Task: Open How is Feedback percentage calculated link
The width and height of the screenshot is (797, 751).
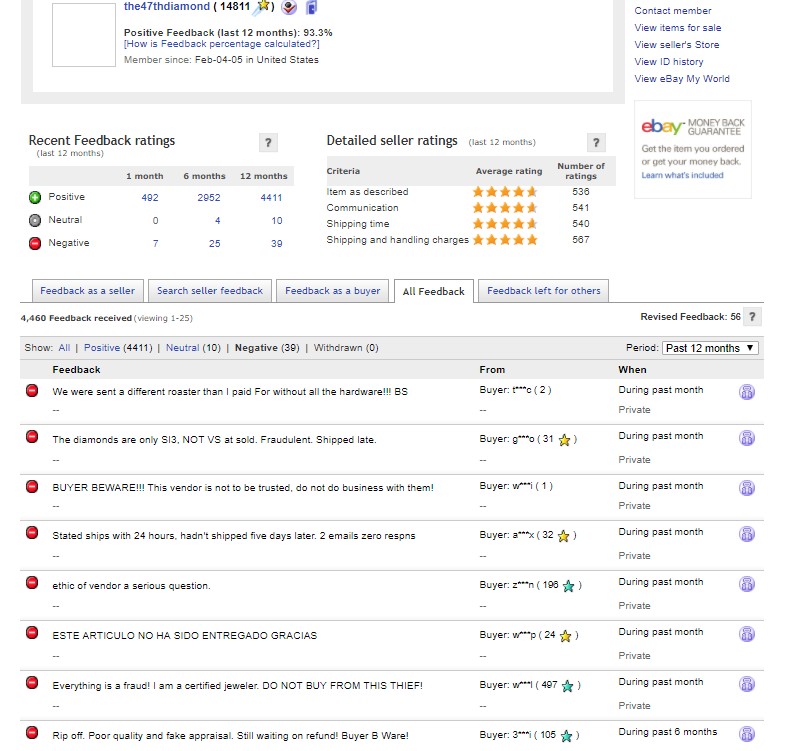Action: click(x=222, y=44)
